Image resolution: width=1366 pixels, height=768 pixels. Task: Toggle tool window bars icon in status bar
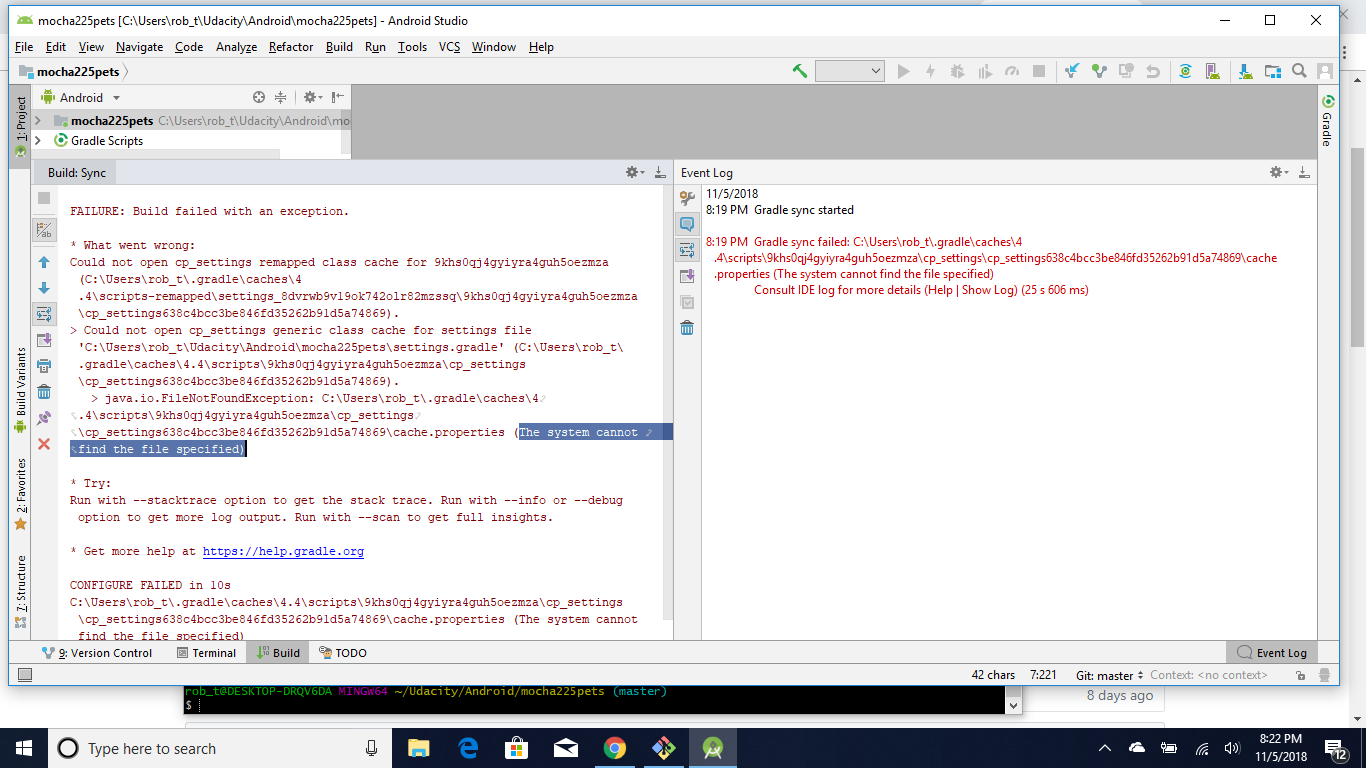click(25, 675)
